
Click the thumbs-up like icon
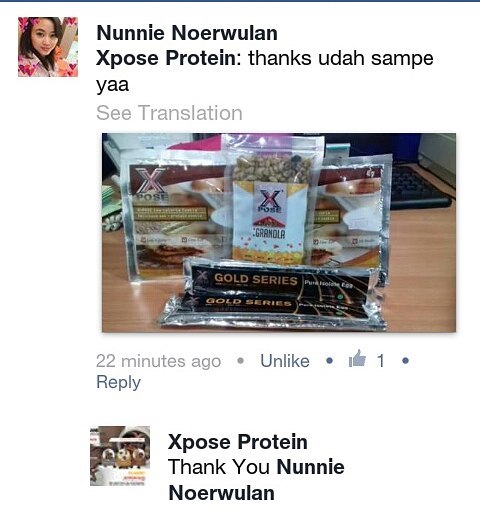[357, 359]
